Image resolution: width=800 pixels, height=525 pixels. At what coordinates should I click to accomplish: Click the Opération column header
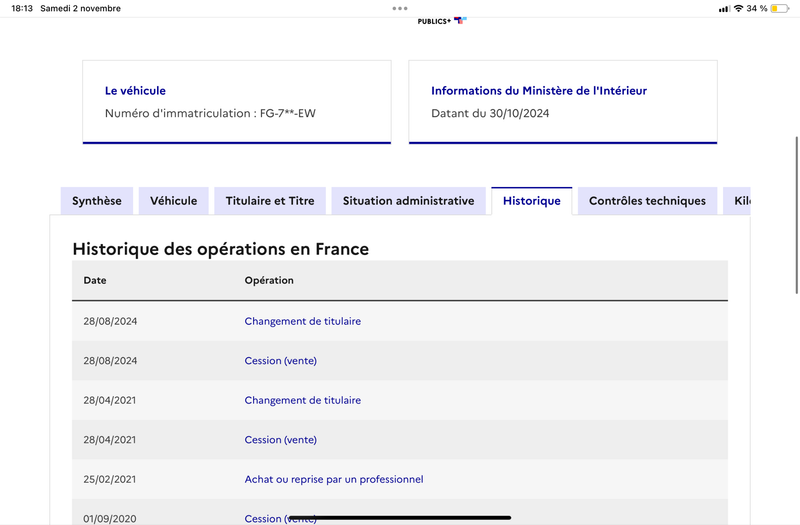[269, 280]
